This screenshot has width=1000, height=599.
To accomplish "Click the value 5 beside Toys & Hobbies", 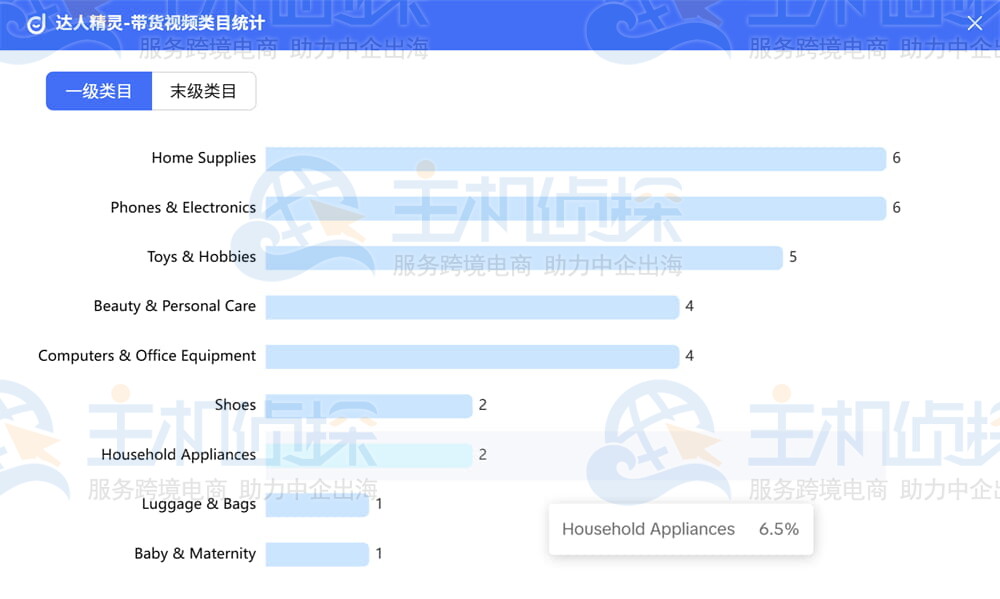I will pyautogui.click(x=793, y=257).
